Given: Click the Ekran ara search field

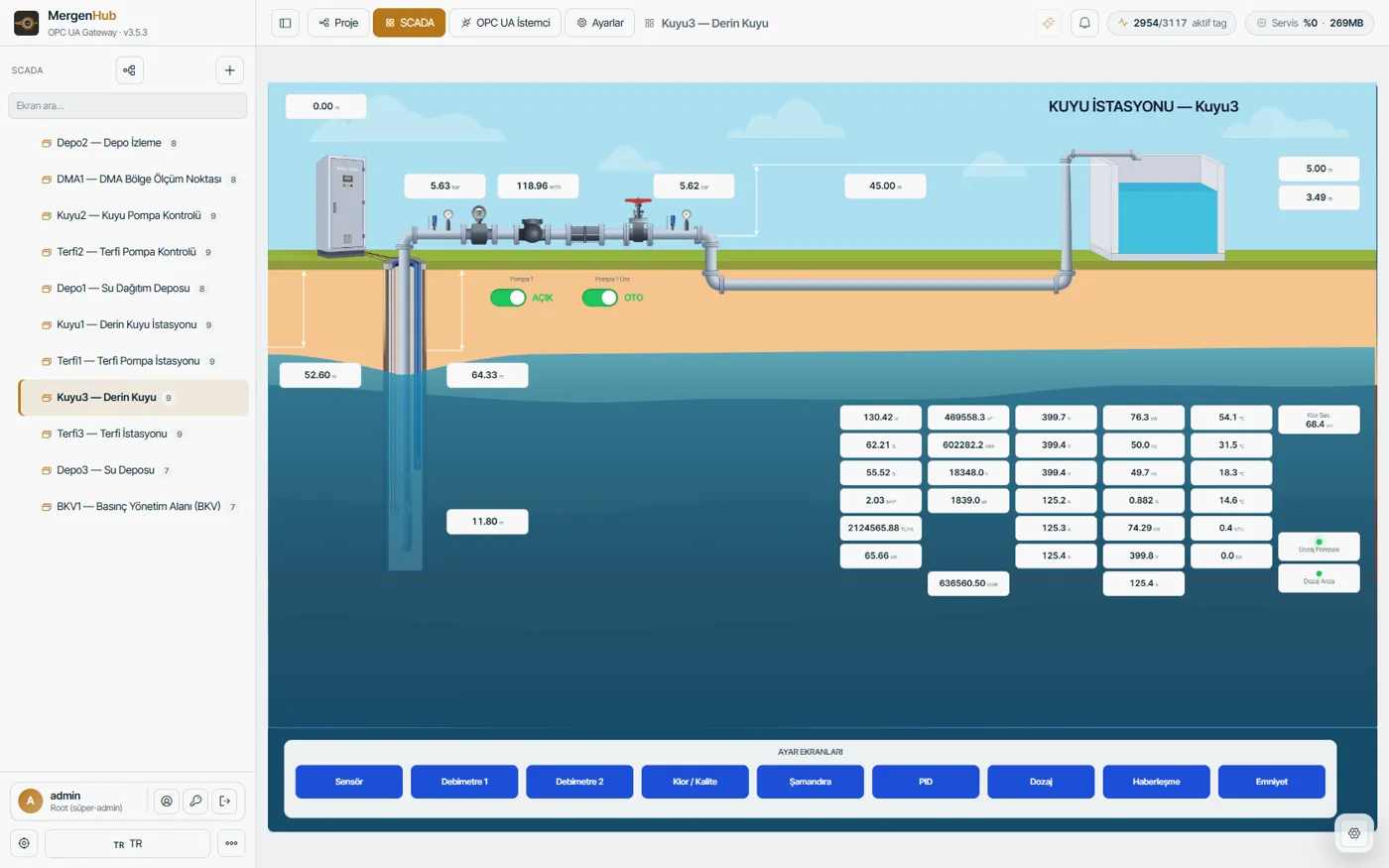Looking at the screenshot, I should tap(128, 106).
